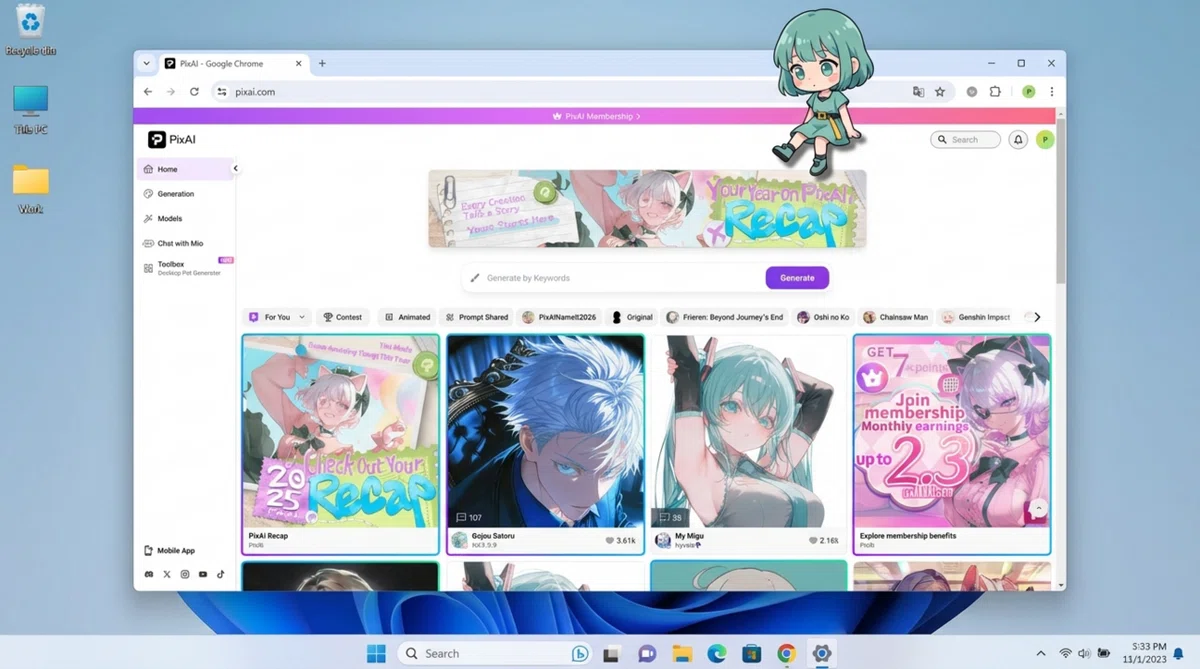Screen dimensions: 1200x669
Task: Select the This PC desktop icon
Action: (30, 110)
